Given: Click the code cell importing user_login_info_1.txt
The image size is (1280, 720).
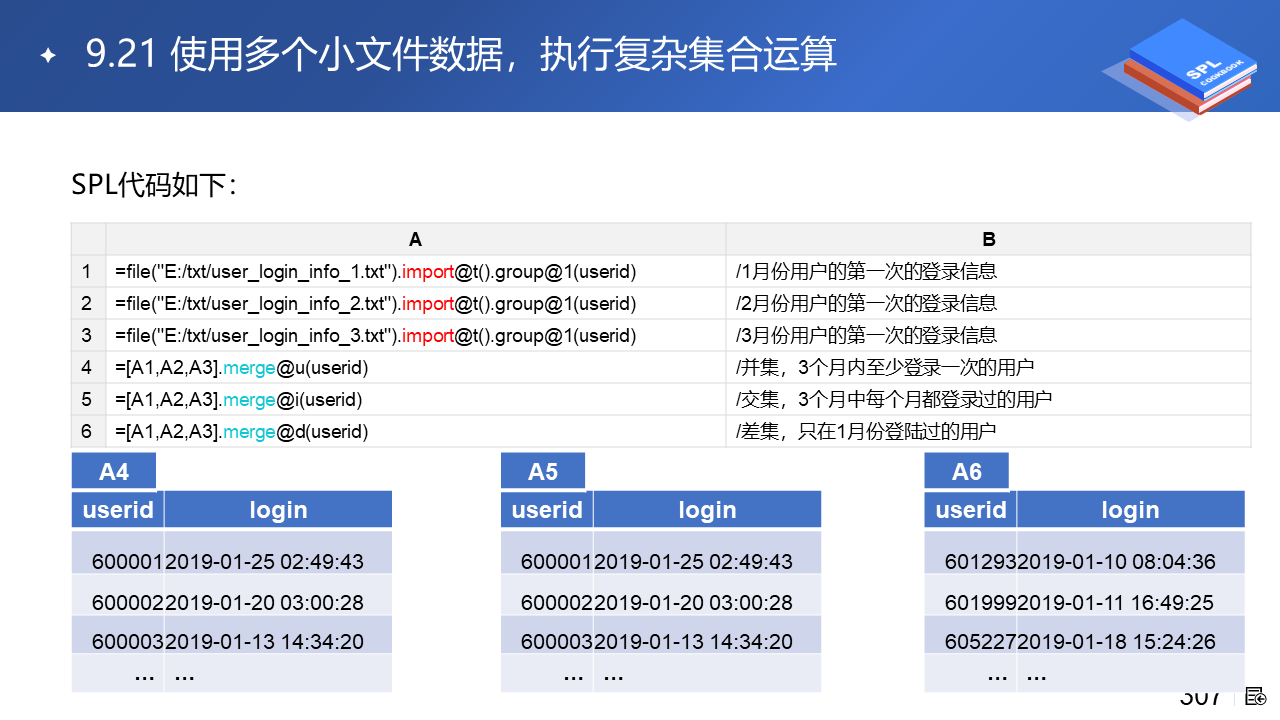Looking at the screenshot, I should 416,271.
